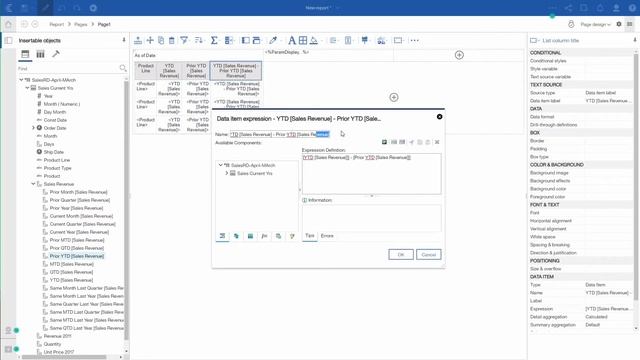Collapse Sales Current Yrs in left panel tree
Screen dimensions: 640x360
coord(27,88)
